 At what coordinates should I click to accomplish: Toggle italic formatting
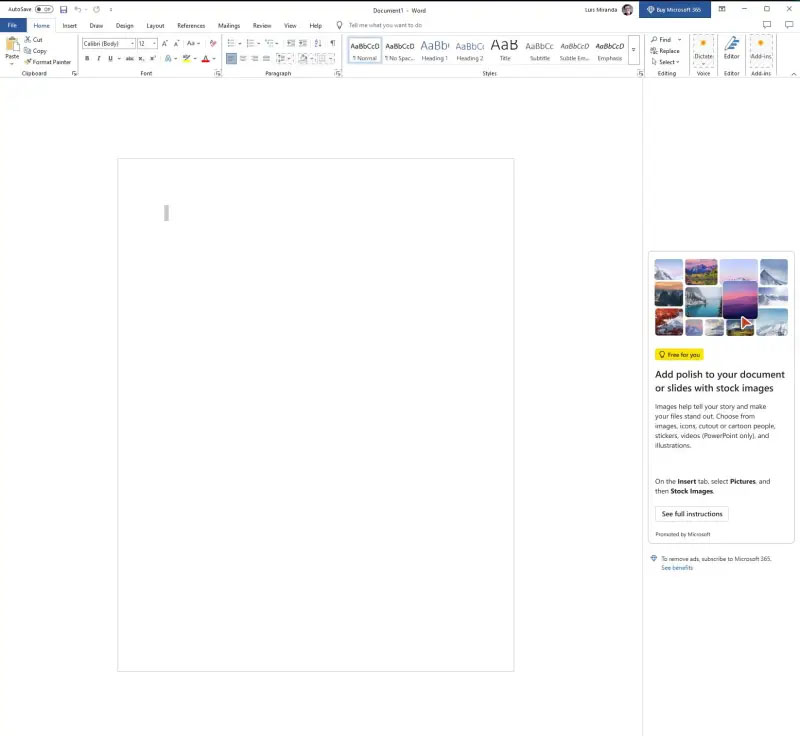(100, 59)
